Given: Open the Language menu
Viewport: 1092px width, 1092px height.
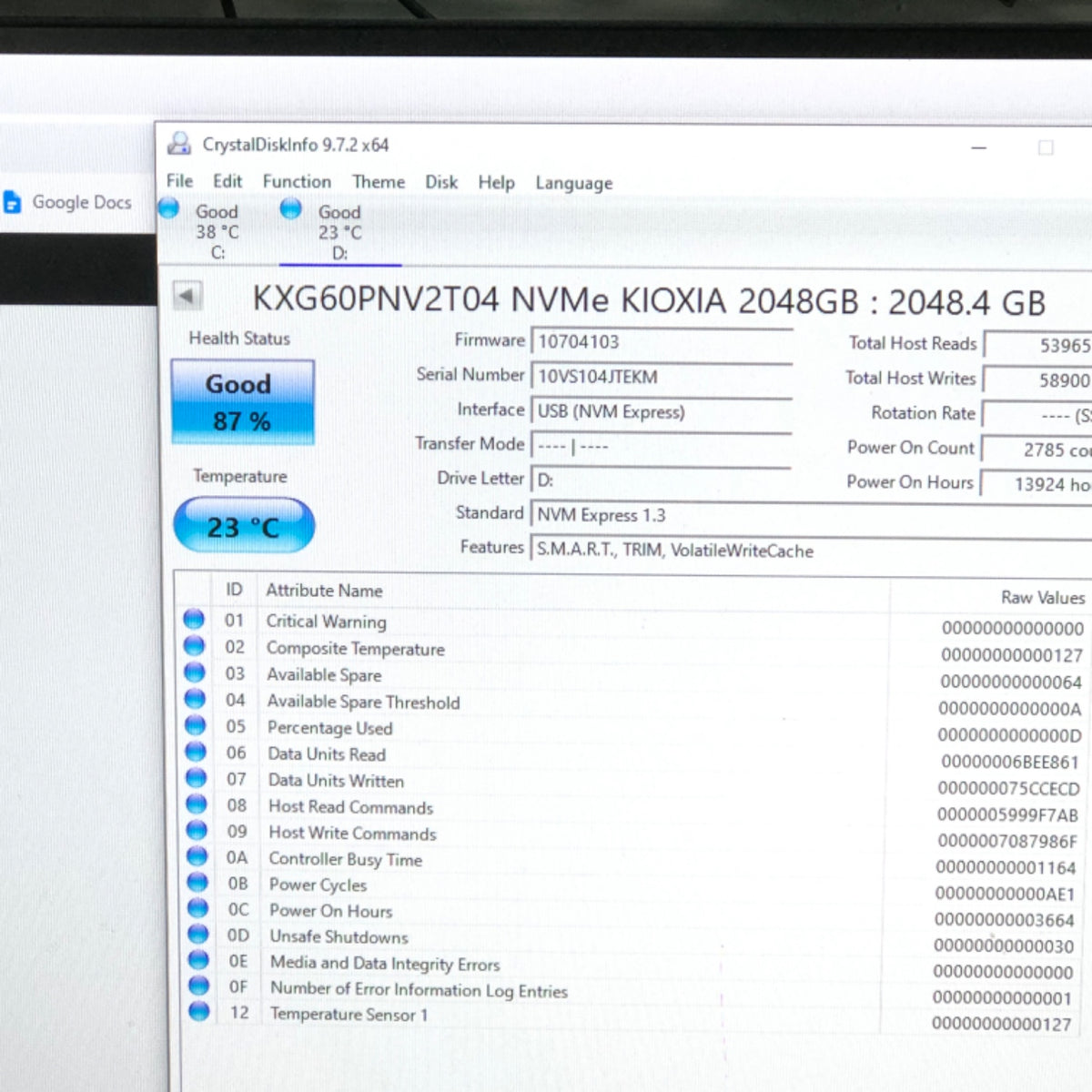Looking at the screenshot, I should [573, 184].
